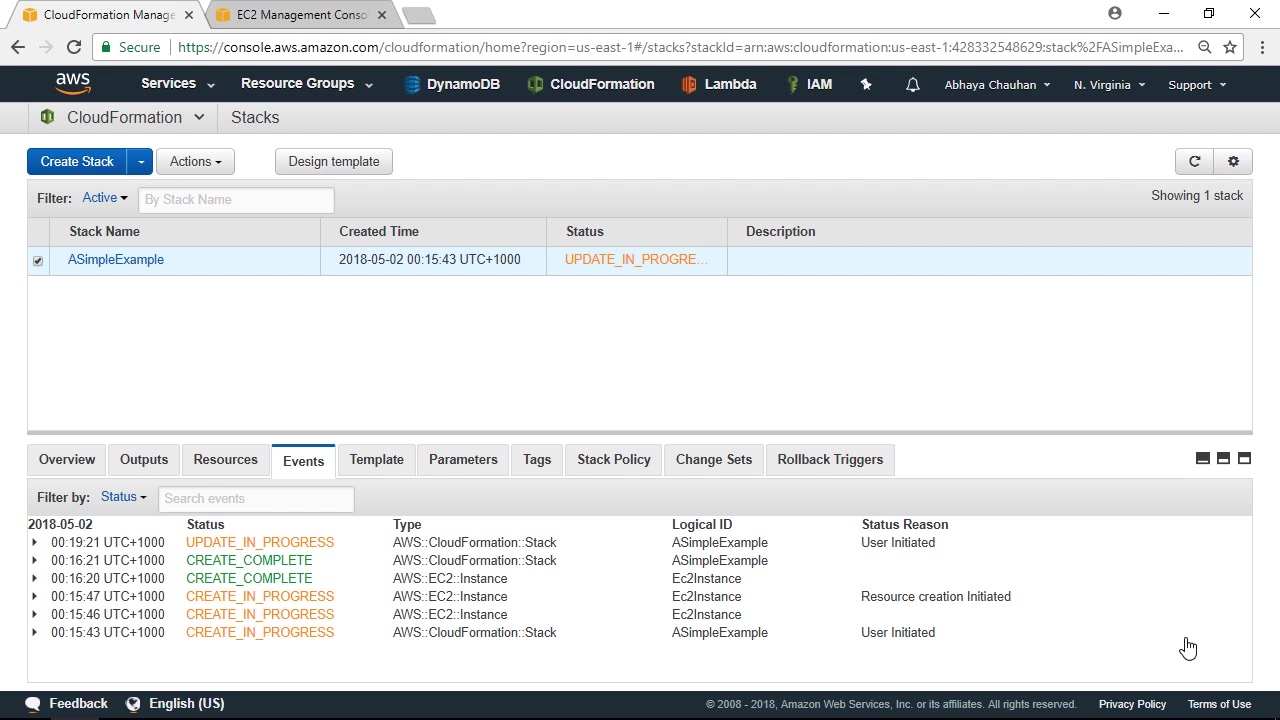Switch to the Change Sets tab
Viewport: 1280px width, 720px height.
(x=714, y=459)
